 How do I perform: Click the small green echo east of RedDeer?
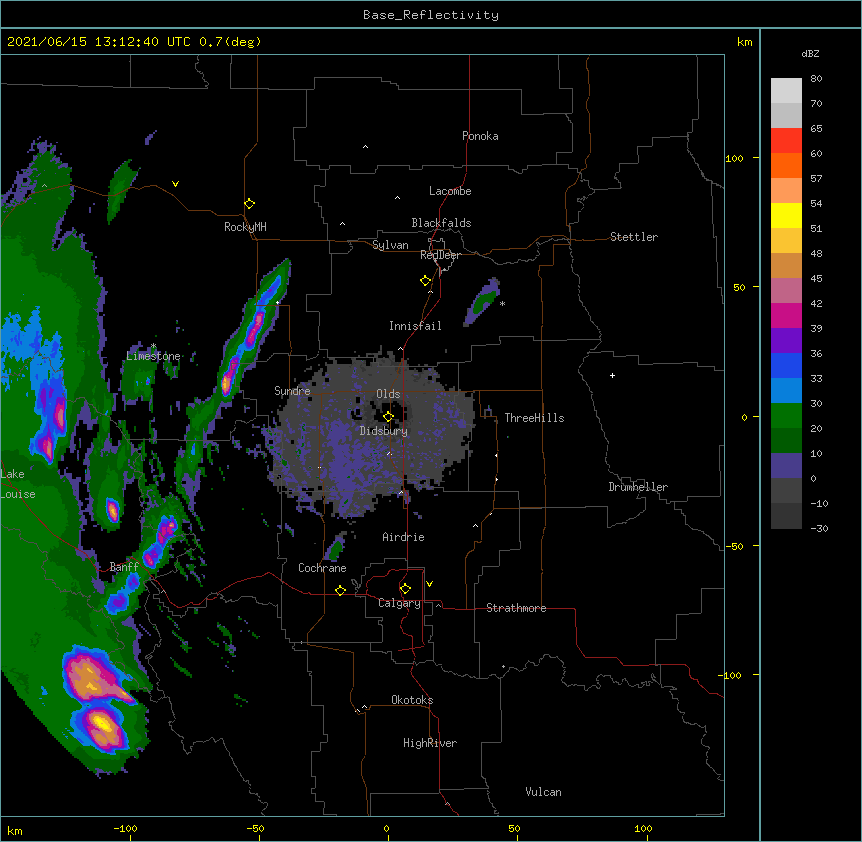click(x=483, y=301)
